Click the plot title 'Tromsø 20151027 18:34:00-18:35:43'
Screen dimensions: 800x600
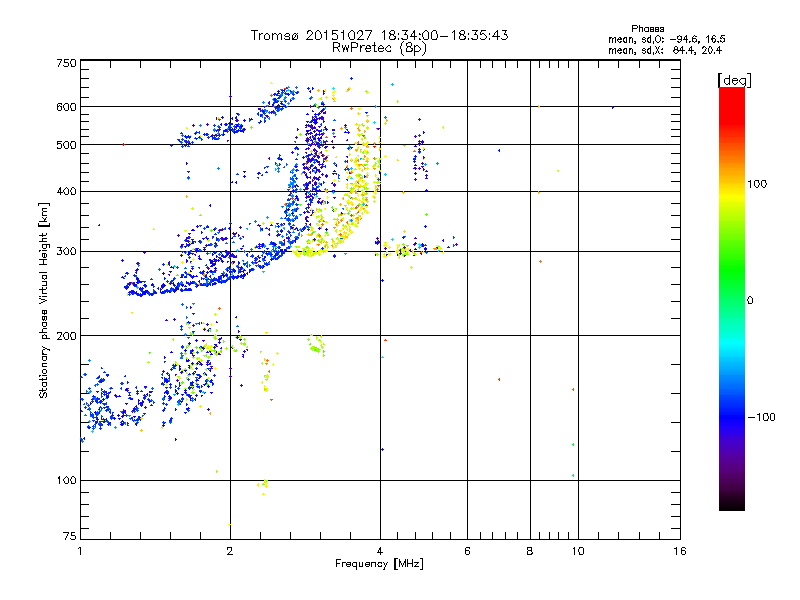[x=379, y=35]
